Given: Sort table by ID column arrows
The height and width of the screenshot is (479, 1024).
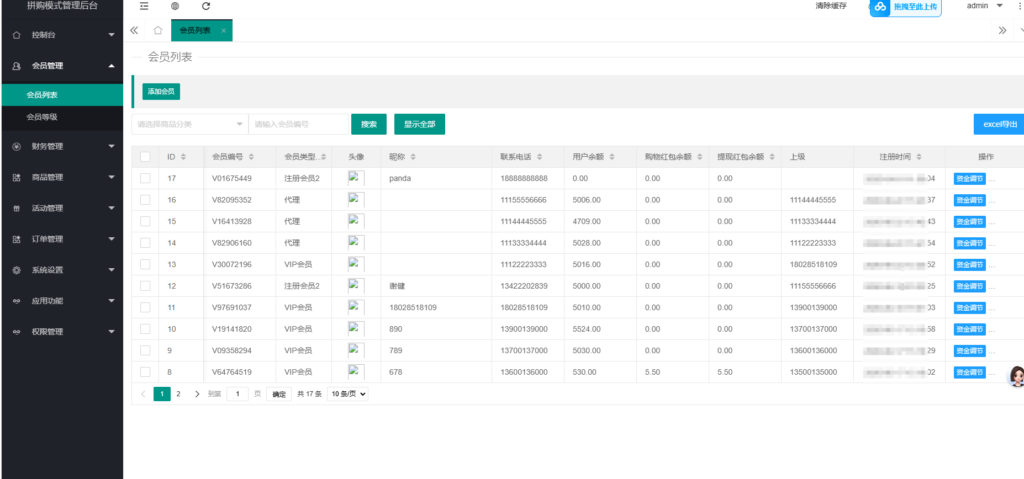Looking at the screenshot, I should (x=185, y=157).
